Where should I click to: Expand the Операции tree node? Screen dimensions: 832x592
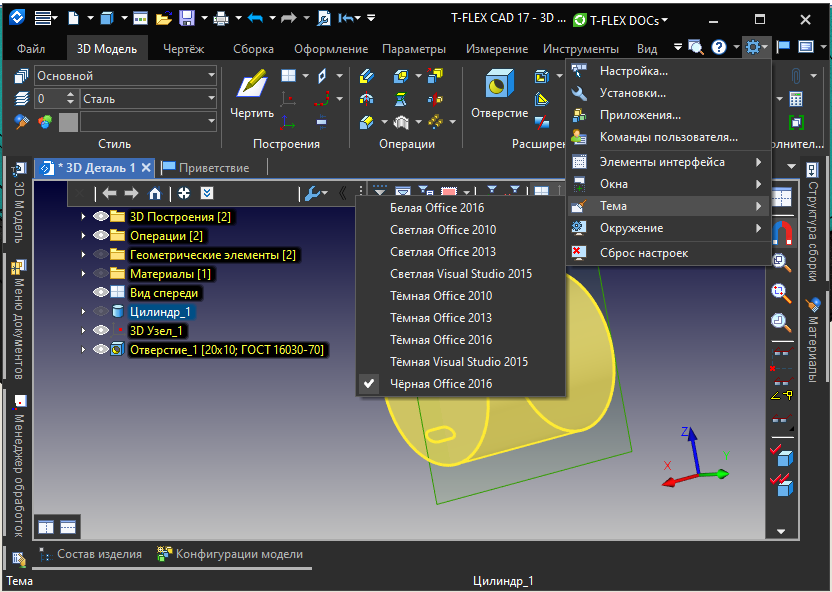pyautogui.click(x=83, y=236)
